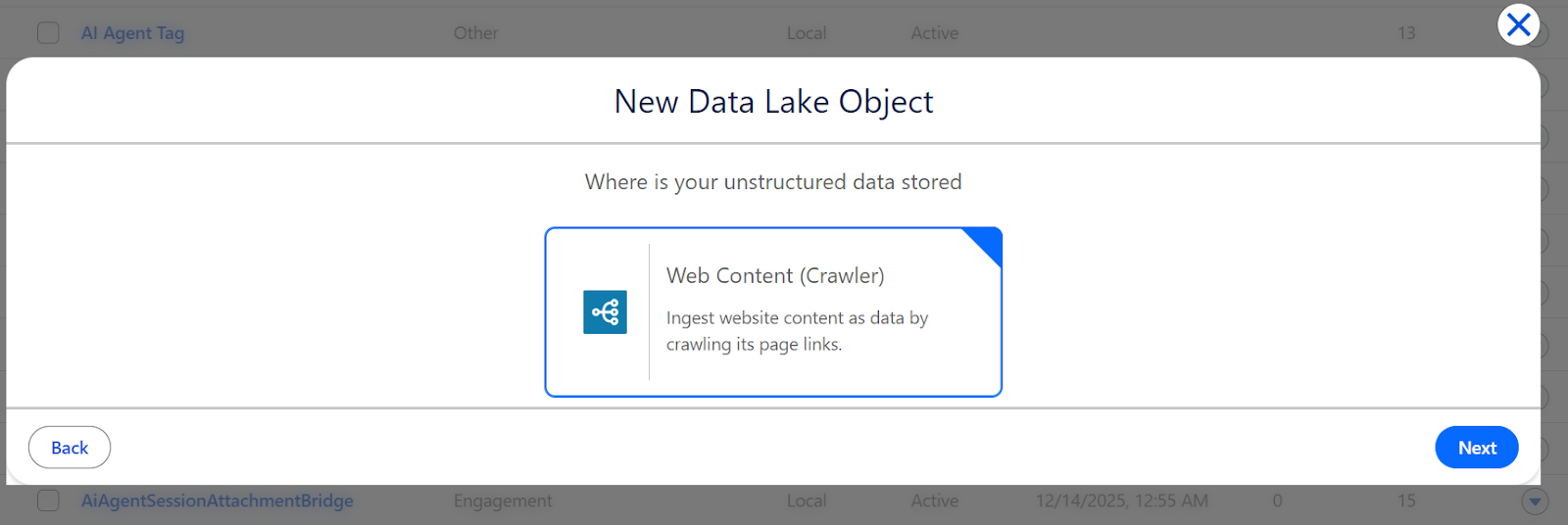Open the AI Agent Tag link
The height and width of the screenshot is (525, 1568).
pyautogui.click(x=132, y=33)
